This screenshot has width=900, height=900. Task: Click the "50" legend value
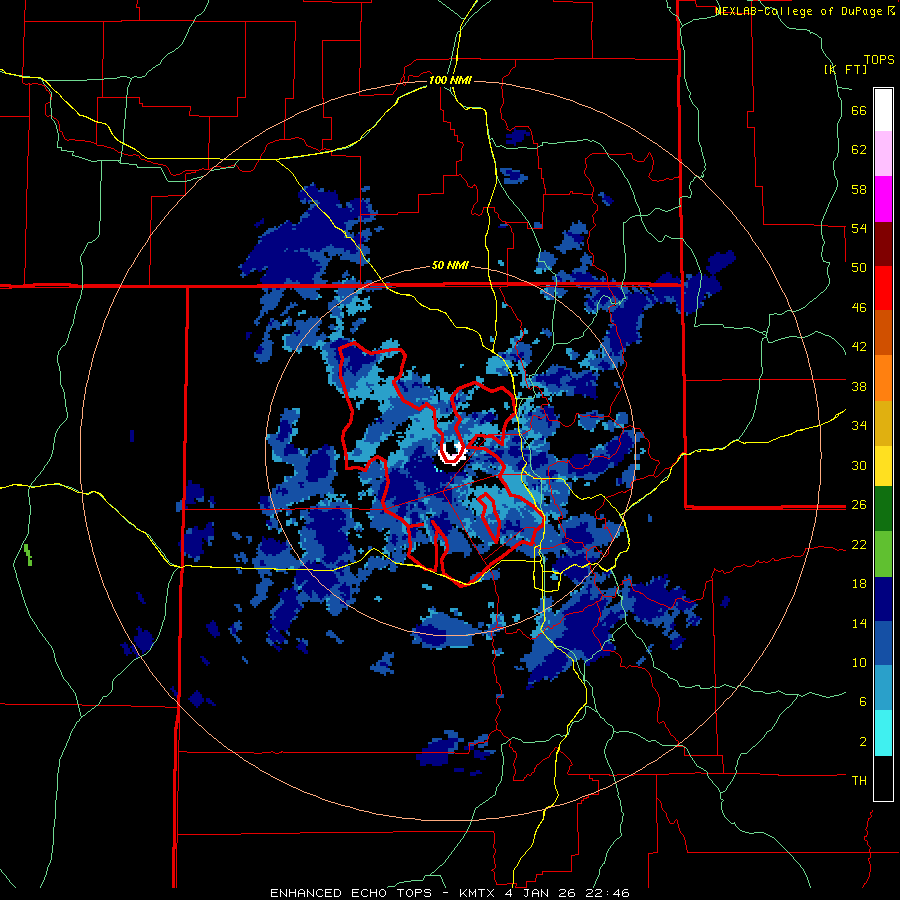[859, 268]
